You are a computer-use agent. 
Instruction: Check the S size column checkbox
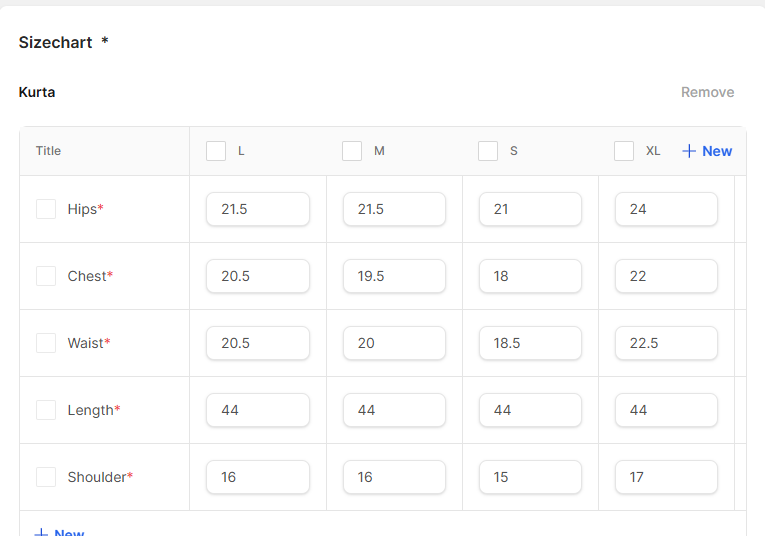(488, 151)
